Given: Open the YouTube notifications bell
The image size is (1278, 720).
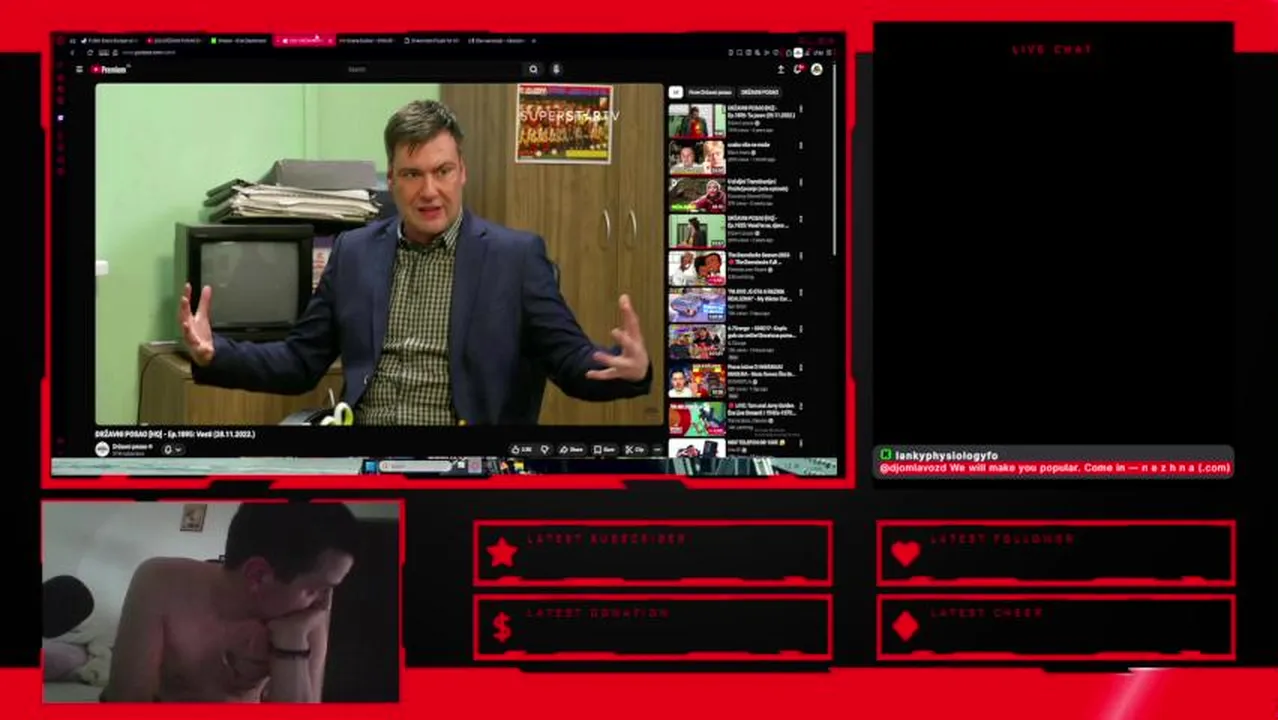Looking at the screenshot, I should pos(798,69).
